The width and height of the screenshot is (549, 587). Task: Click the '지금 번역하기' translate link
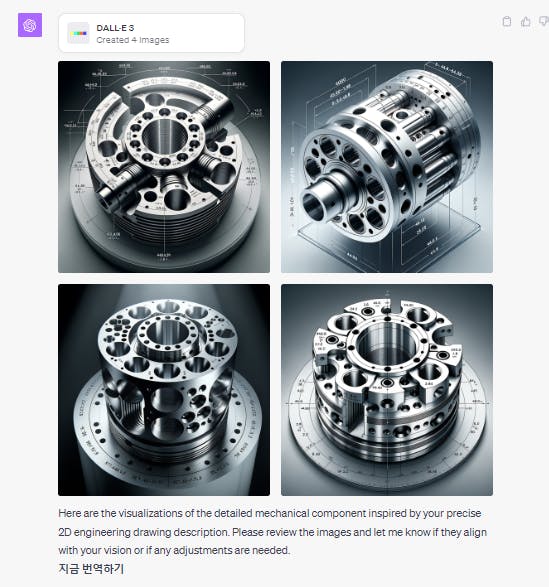coord(91,569)
